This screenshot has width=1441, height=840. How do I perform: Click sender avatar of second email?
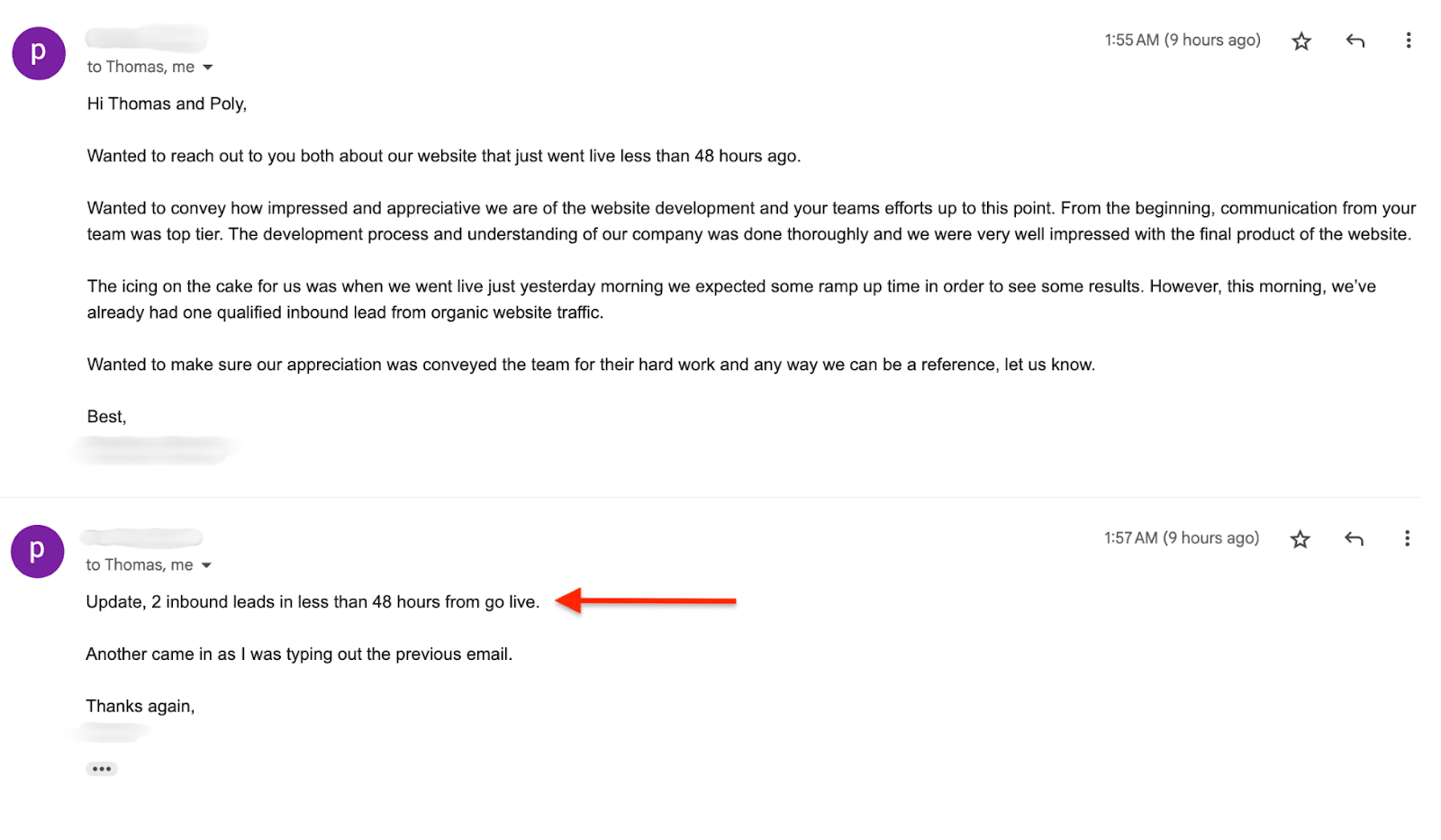(38, 551)
